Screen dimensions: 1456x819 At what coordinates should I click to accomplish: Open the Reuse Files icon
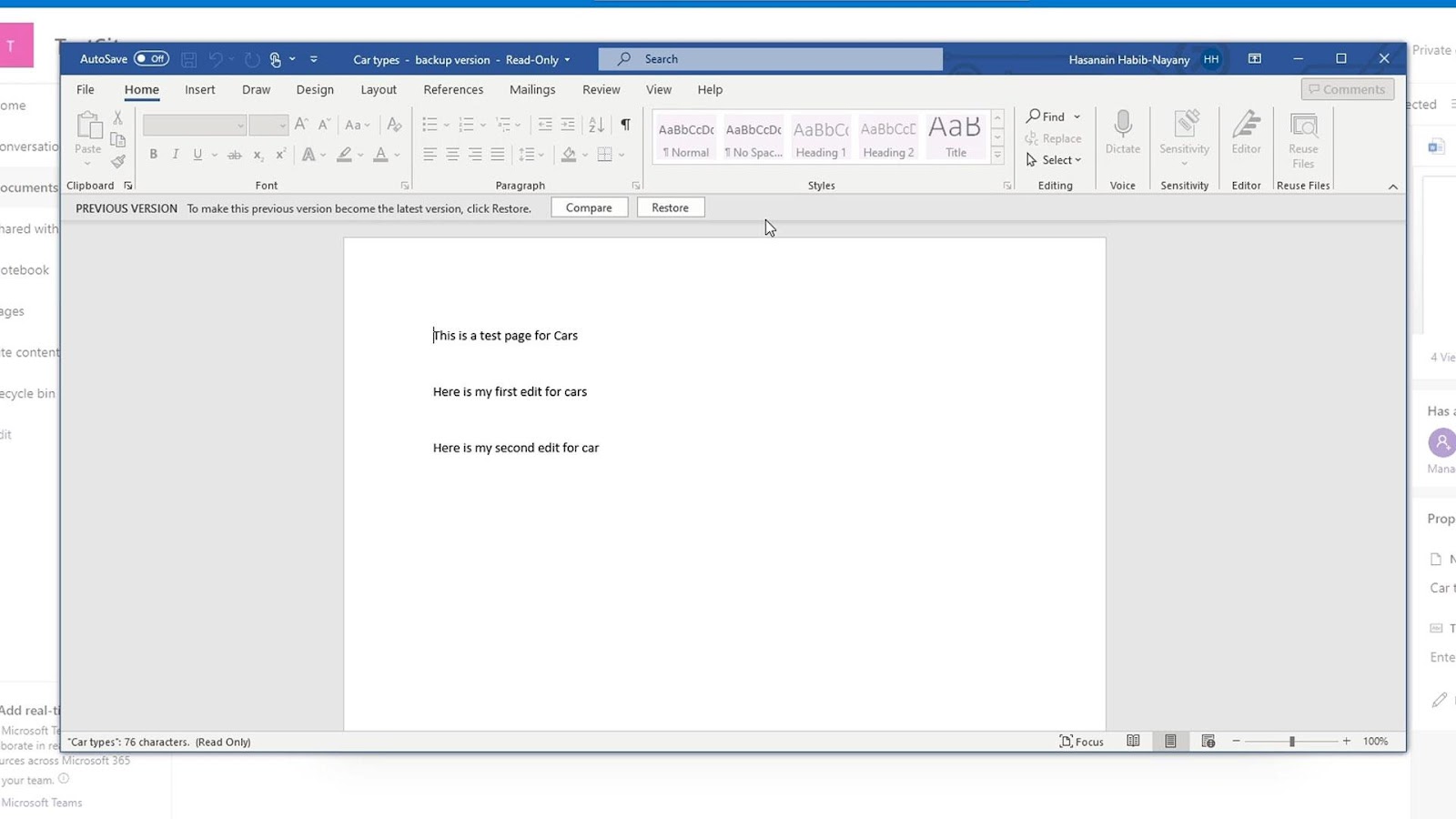(1303, 126)
